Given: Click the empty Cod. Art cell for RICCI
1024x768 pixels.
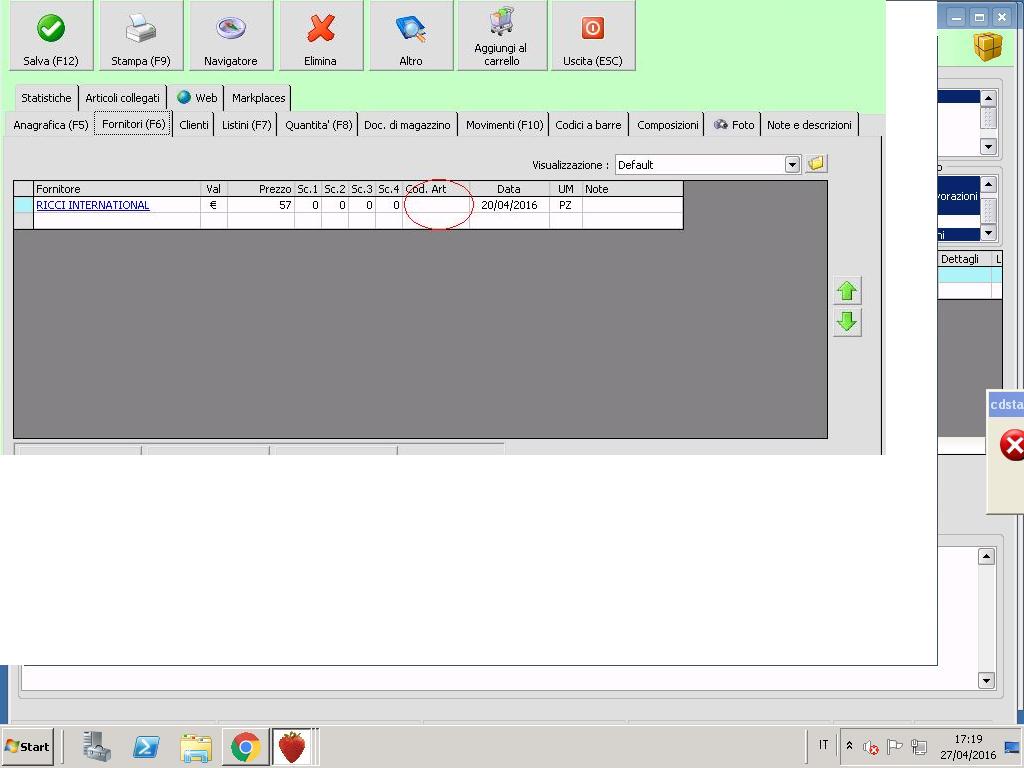Looking at the screenshot, I should [x=436, y=205].
